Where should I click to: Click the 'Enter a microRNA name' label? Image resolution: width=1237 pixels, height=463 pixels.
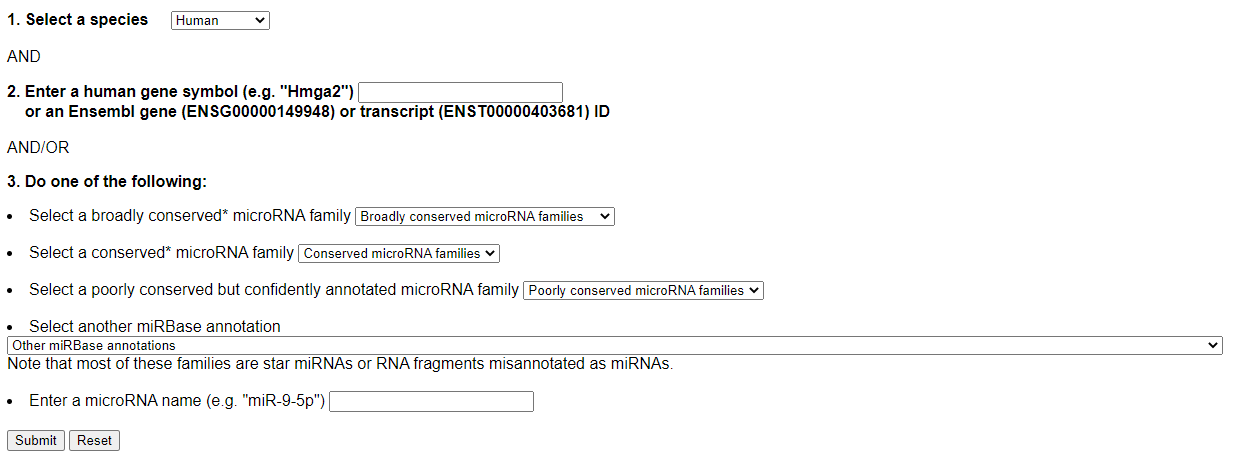177,401
